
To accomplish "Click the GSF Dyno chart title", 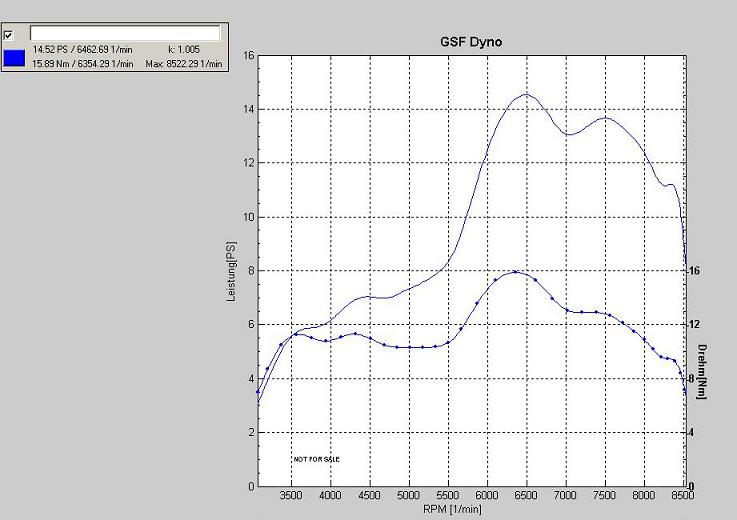I will click(x=470, y=43).
